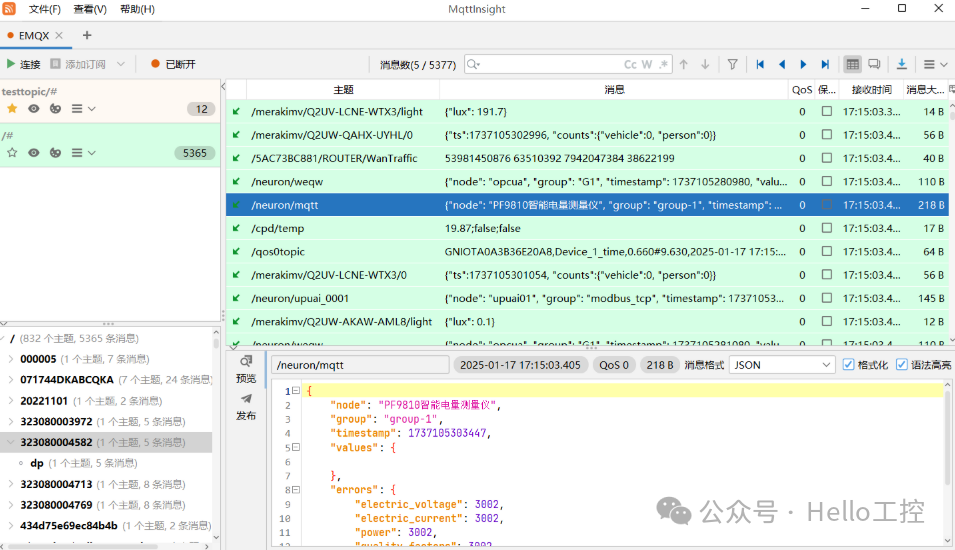Fold the JSON root at line 1
This screenshot has width=955, height=550.
point(296,390)
